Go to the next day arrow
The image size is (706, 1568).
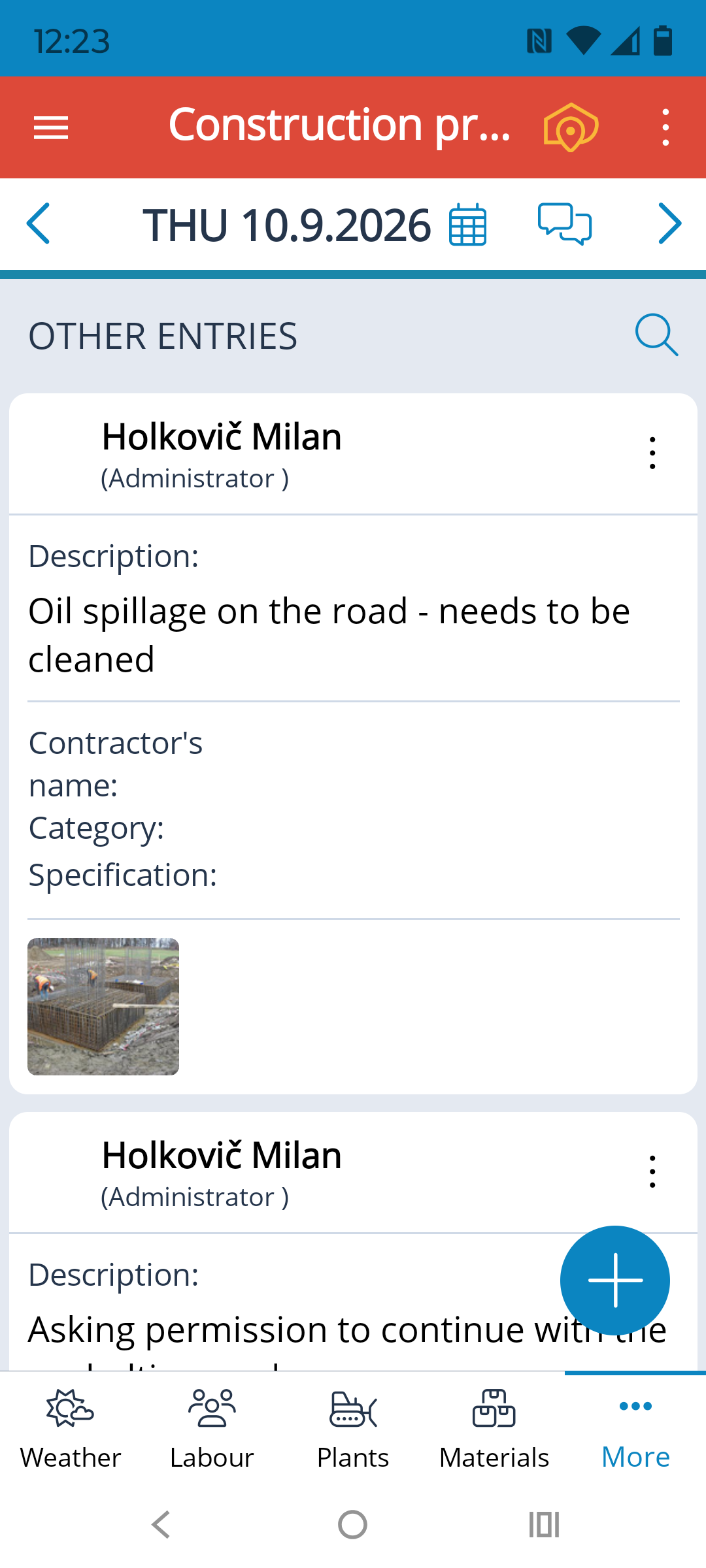pos(670,223)
